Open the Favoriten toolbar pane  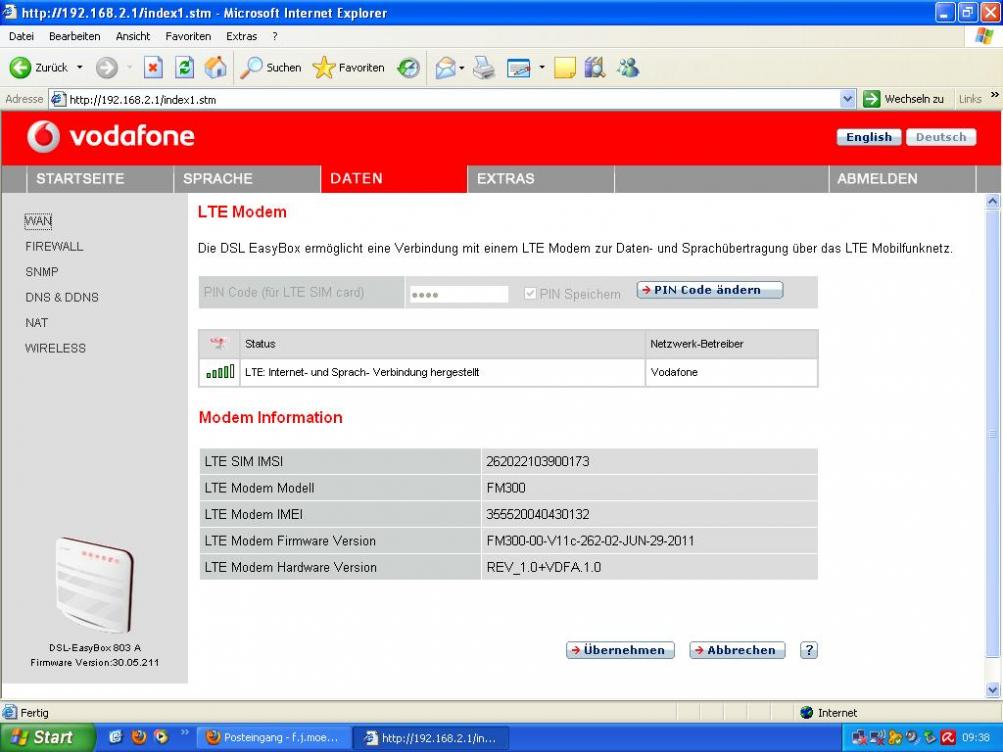tap(349, 67)
